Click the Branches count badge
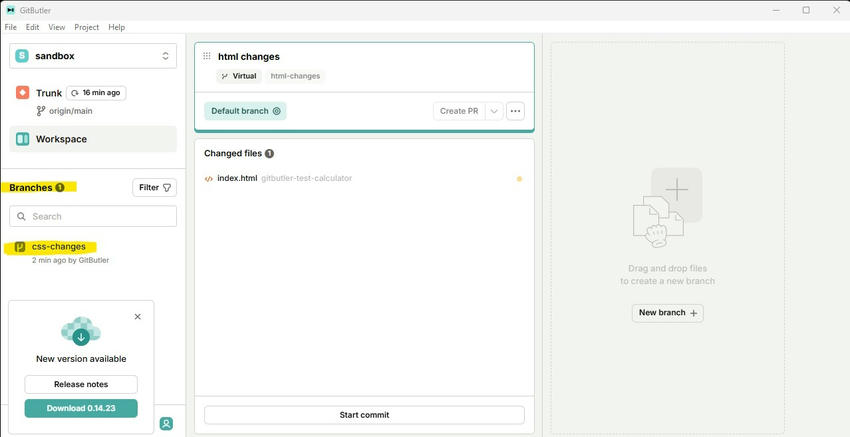Screen dimensions: 850x437 (x=60, y=188)
